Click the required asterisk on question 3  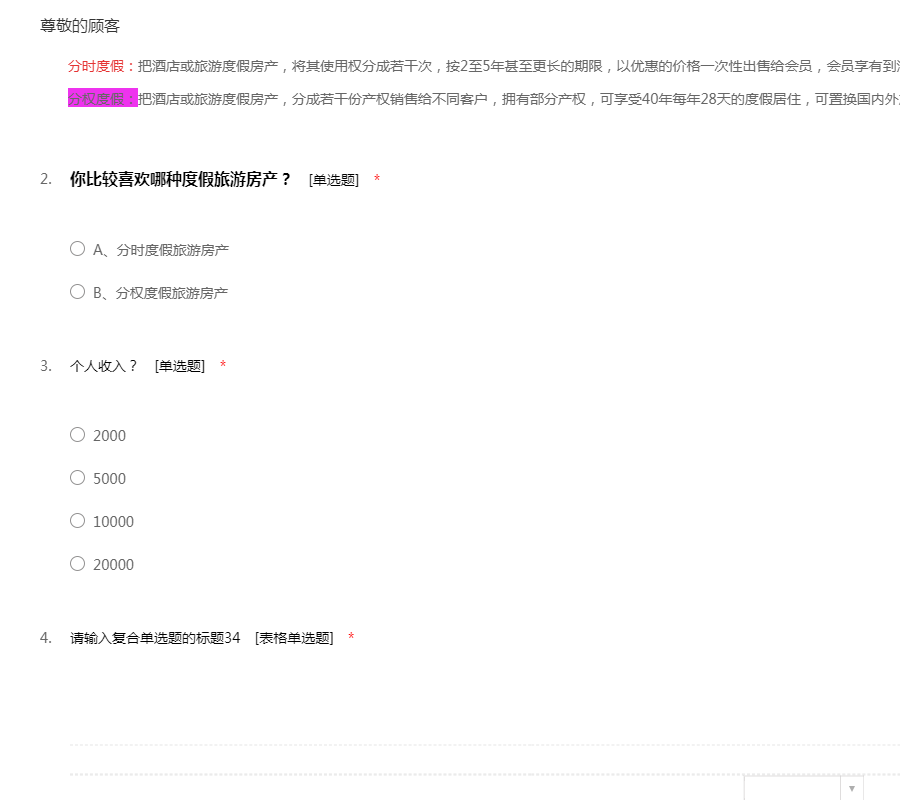pos(223,366)
